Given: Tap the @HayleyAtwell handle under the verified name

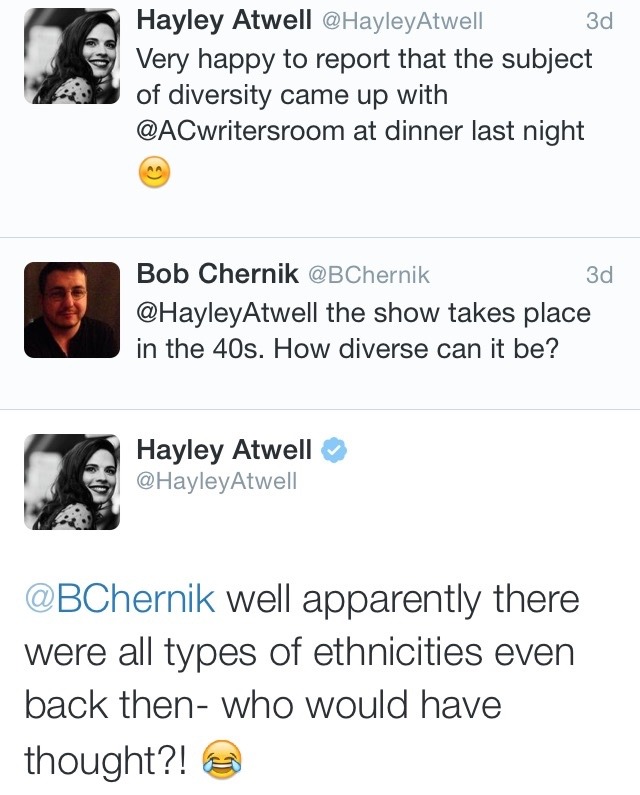Looking at the screenshot, I should click(x=217, y=483).
